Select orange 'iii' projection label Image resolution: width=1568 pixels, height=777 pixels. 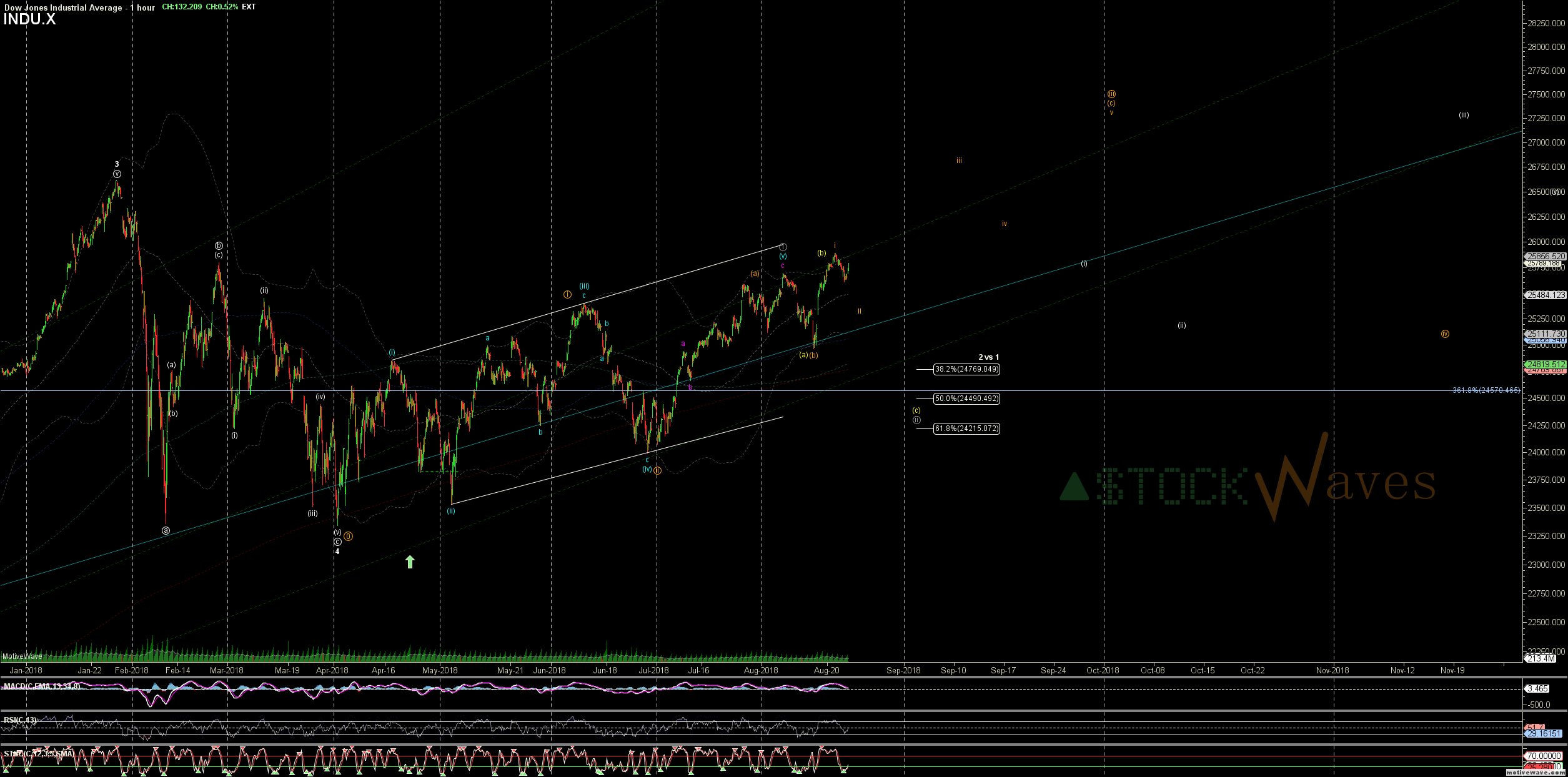(x=959, y=161)
